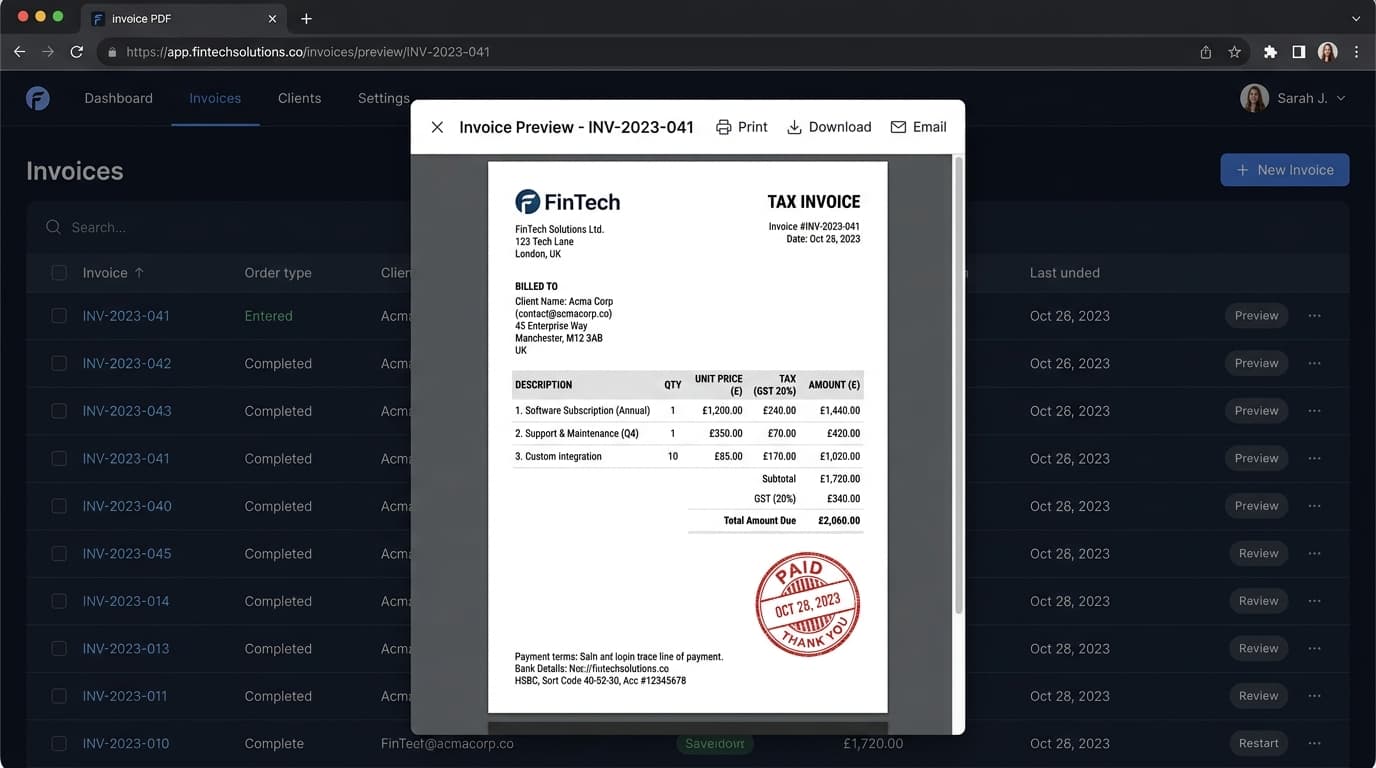Click the browser forward arrow
The width and height of the screenshot is (1376, 768).
[48, 51]
